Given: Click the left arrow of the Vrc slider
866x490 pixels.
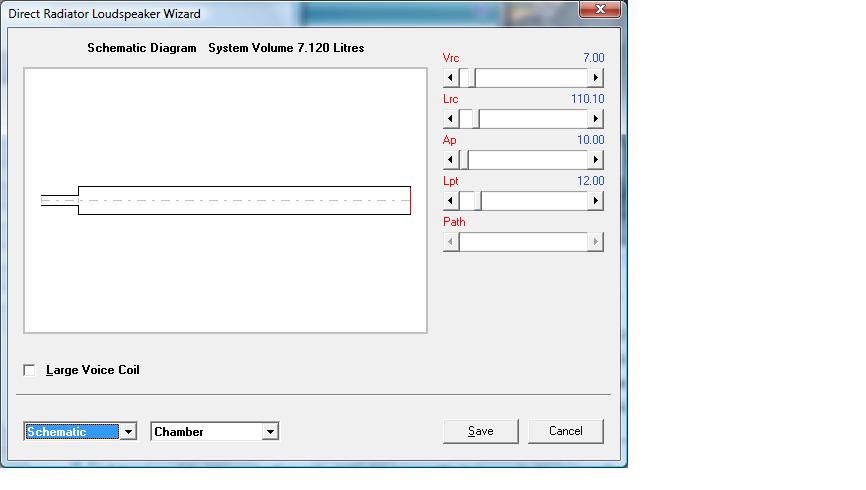Looking at the screenshot, I should coord(451,78).
